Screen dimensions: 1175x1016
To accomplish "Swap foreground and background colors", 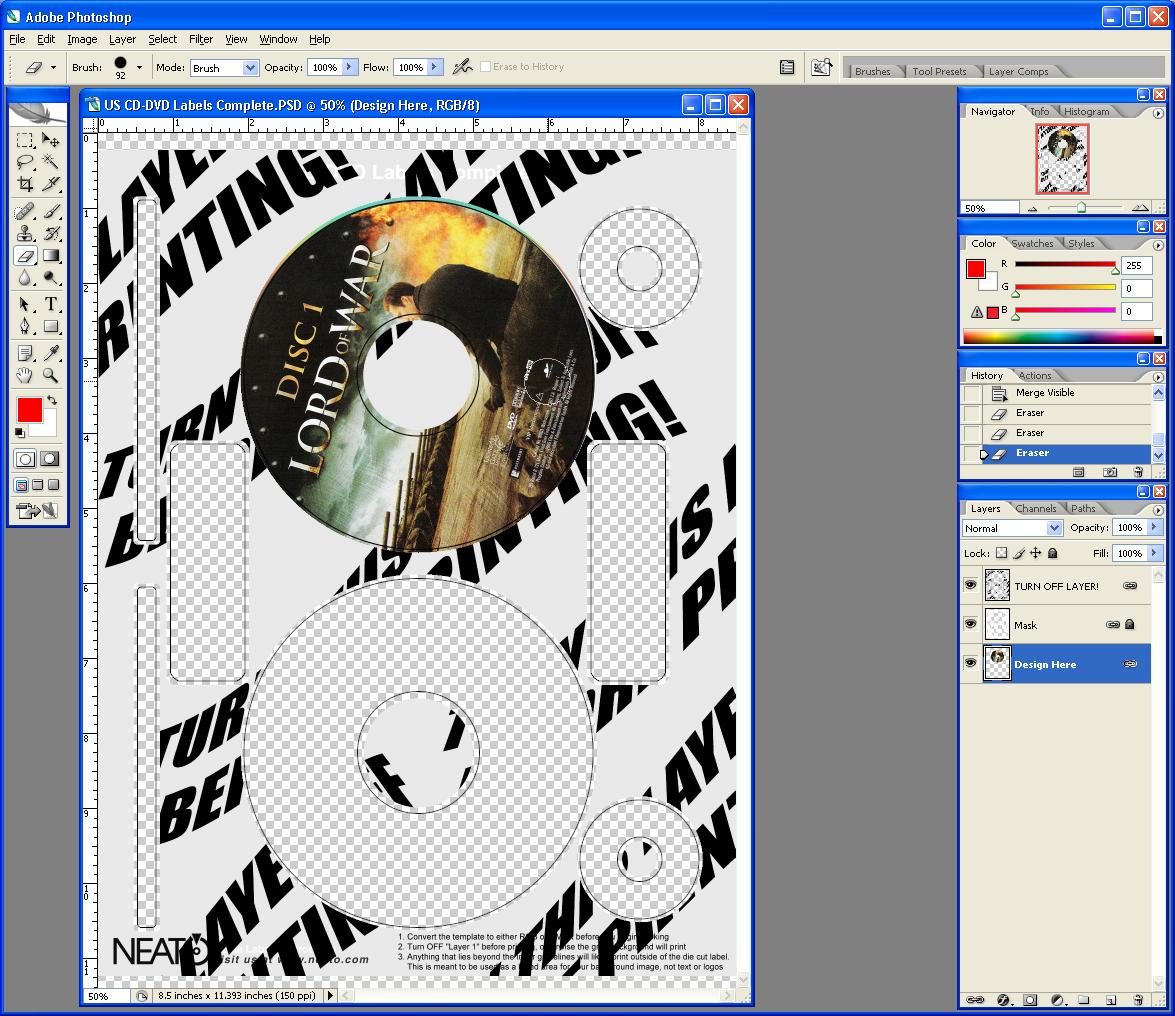I will point(52,400).
